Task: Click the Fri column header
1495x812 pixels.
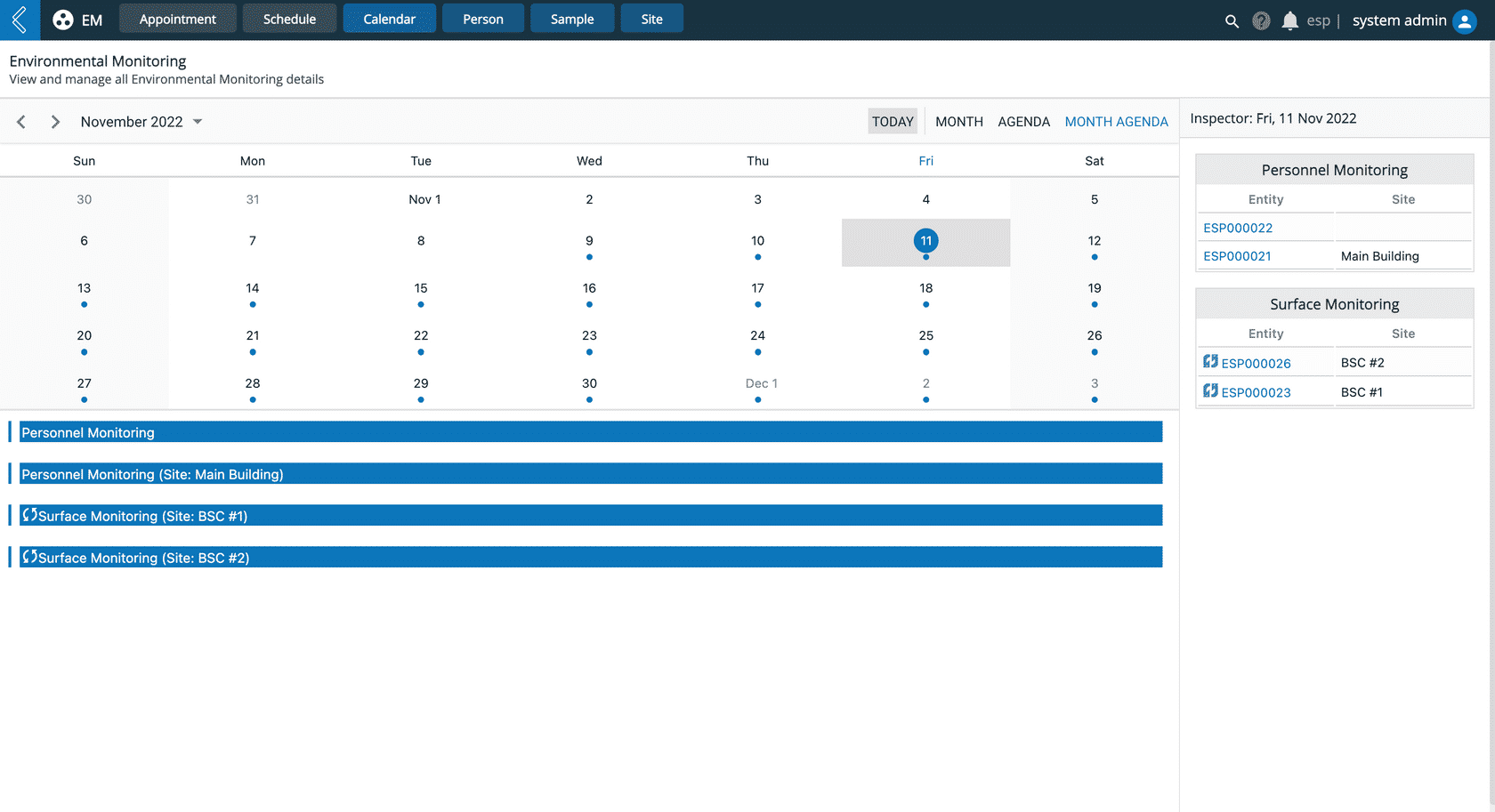Action: tap(925, 161)
